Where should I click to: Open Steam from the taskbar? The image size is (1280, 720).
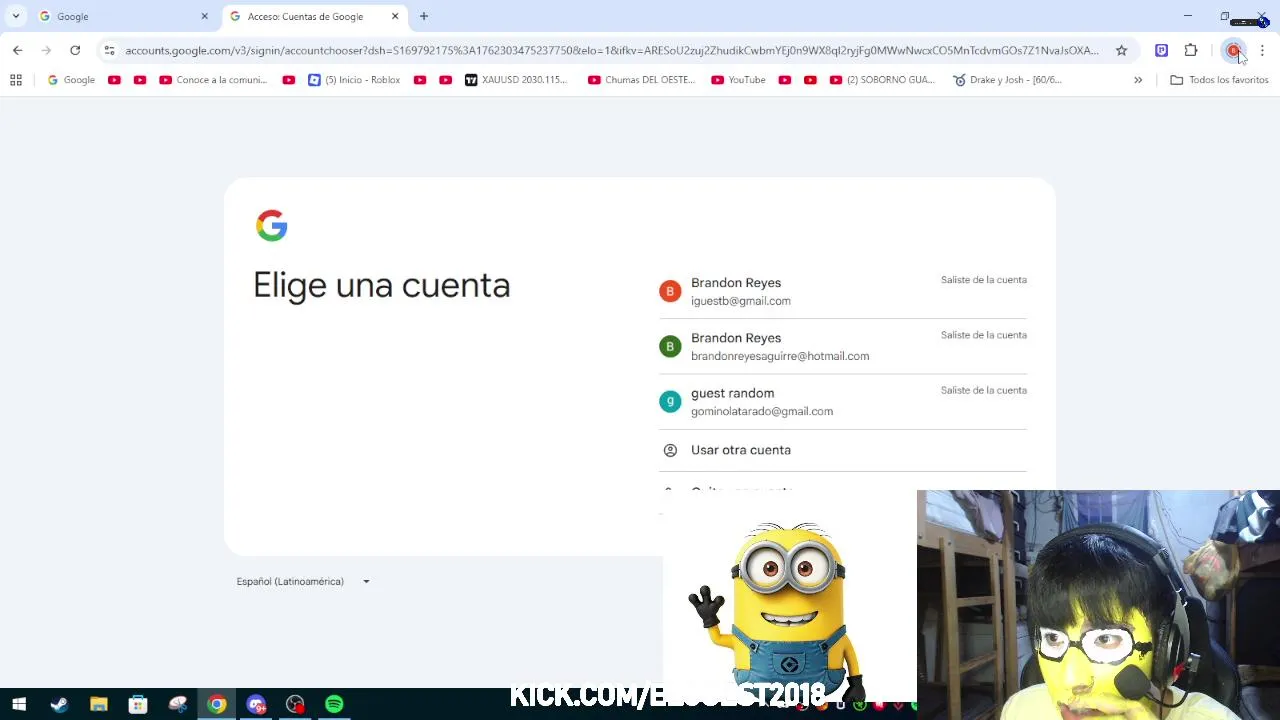(59, 704)
